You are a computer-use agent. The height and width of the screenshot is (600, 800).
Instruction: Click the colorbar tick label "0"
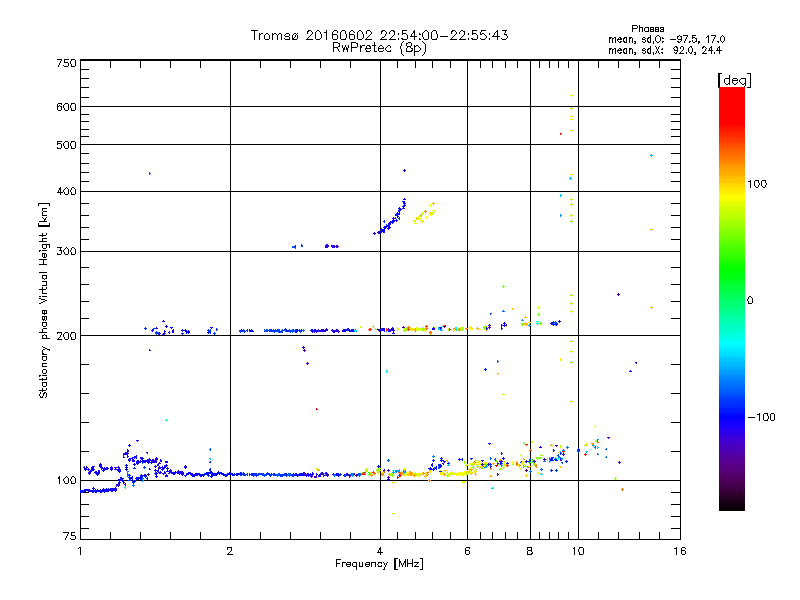point(750,301)
